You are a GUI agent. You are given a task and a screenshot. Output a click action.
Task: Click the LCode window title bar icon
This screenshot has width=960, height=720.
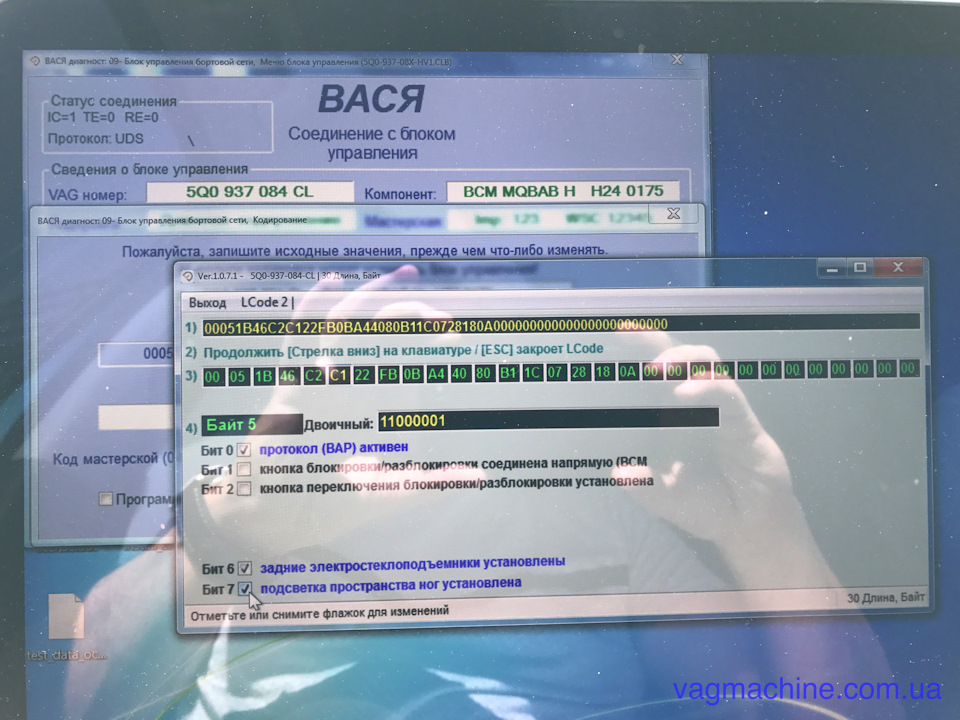pos(188,276)
